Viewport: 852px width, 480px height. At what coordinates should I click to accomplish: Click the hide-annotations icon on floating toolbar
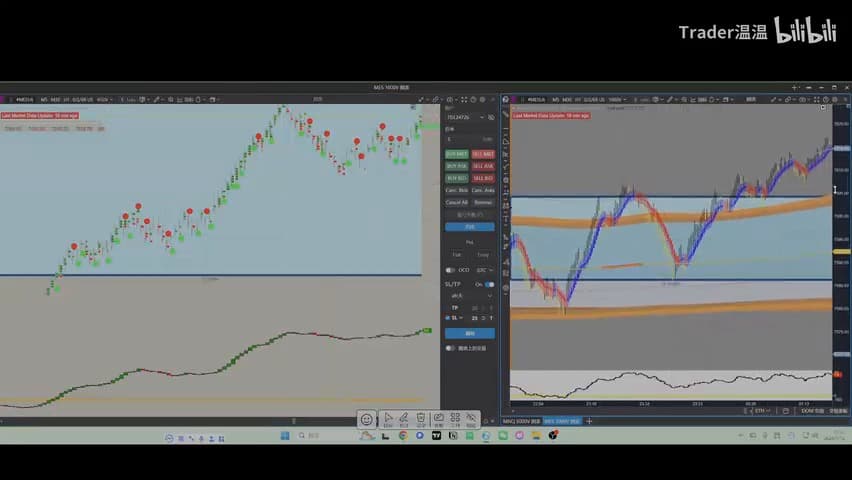[x=472, y=419]
